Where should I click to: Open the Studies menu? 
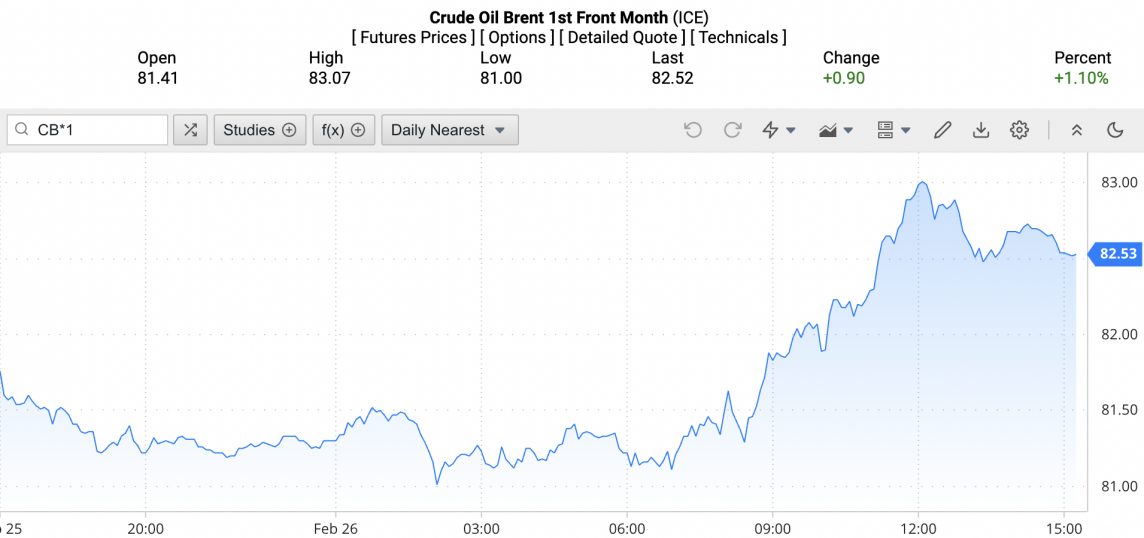pyautogui.click(x=259, y=130)
